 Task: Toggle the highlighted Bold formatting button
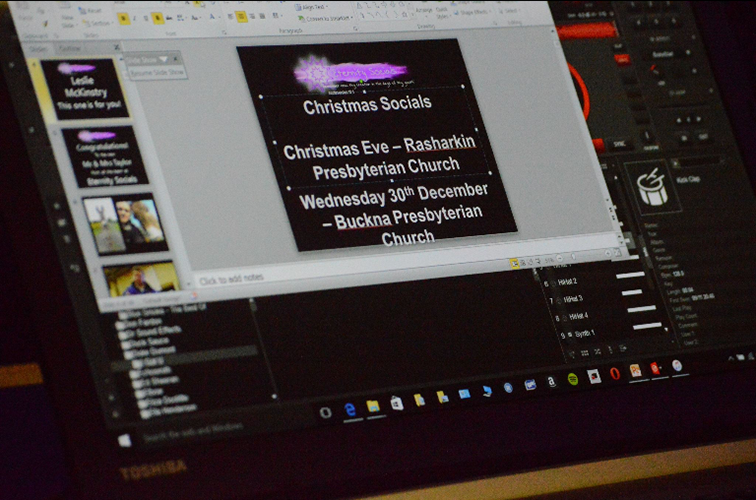click(x=123, y=18)
